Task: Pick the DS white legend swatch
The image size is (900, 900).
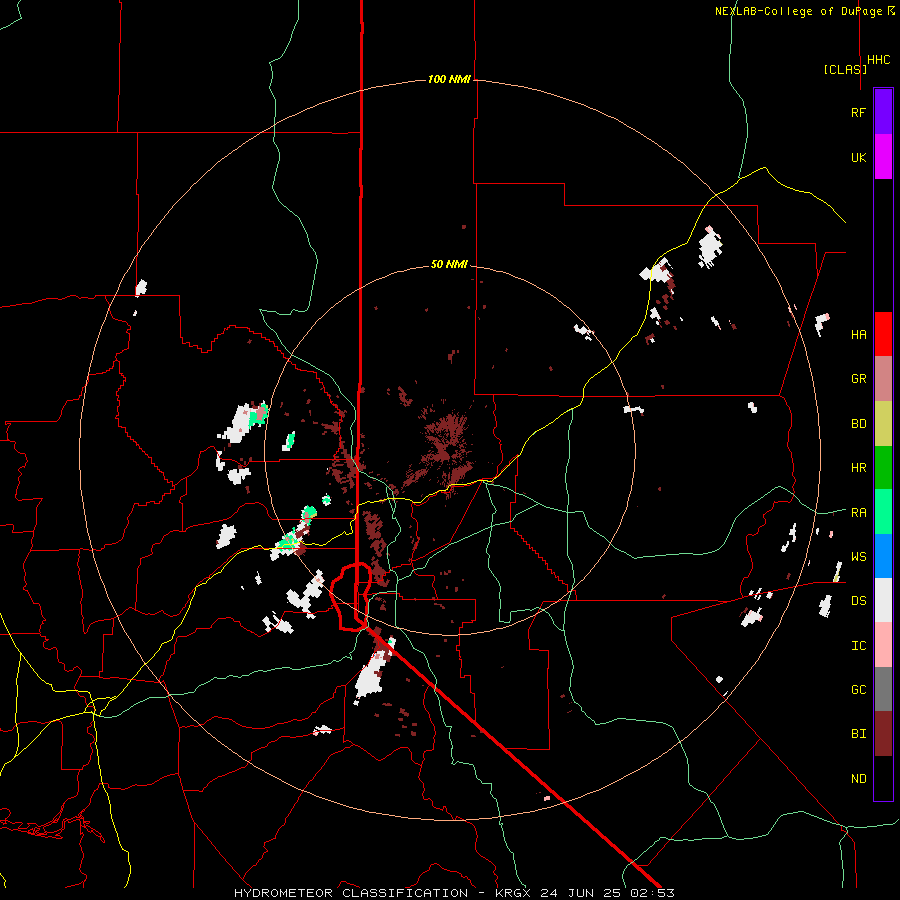Action: [x=883, y=600]
